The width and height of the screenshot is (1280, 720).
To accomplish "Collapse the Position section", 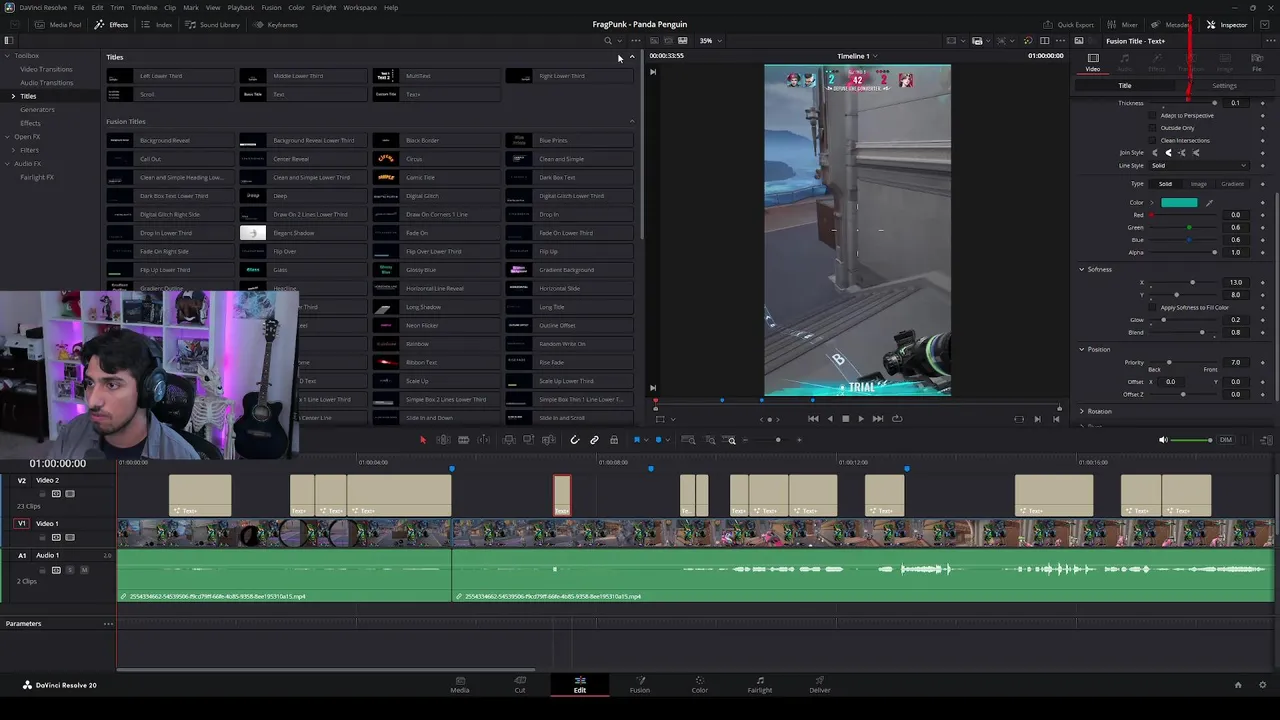I will (x=1081, y=349).
